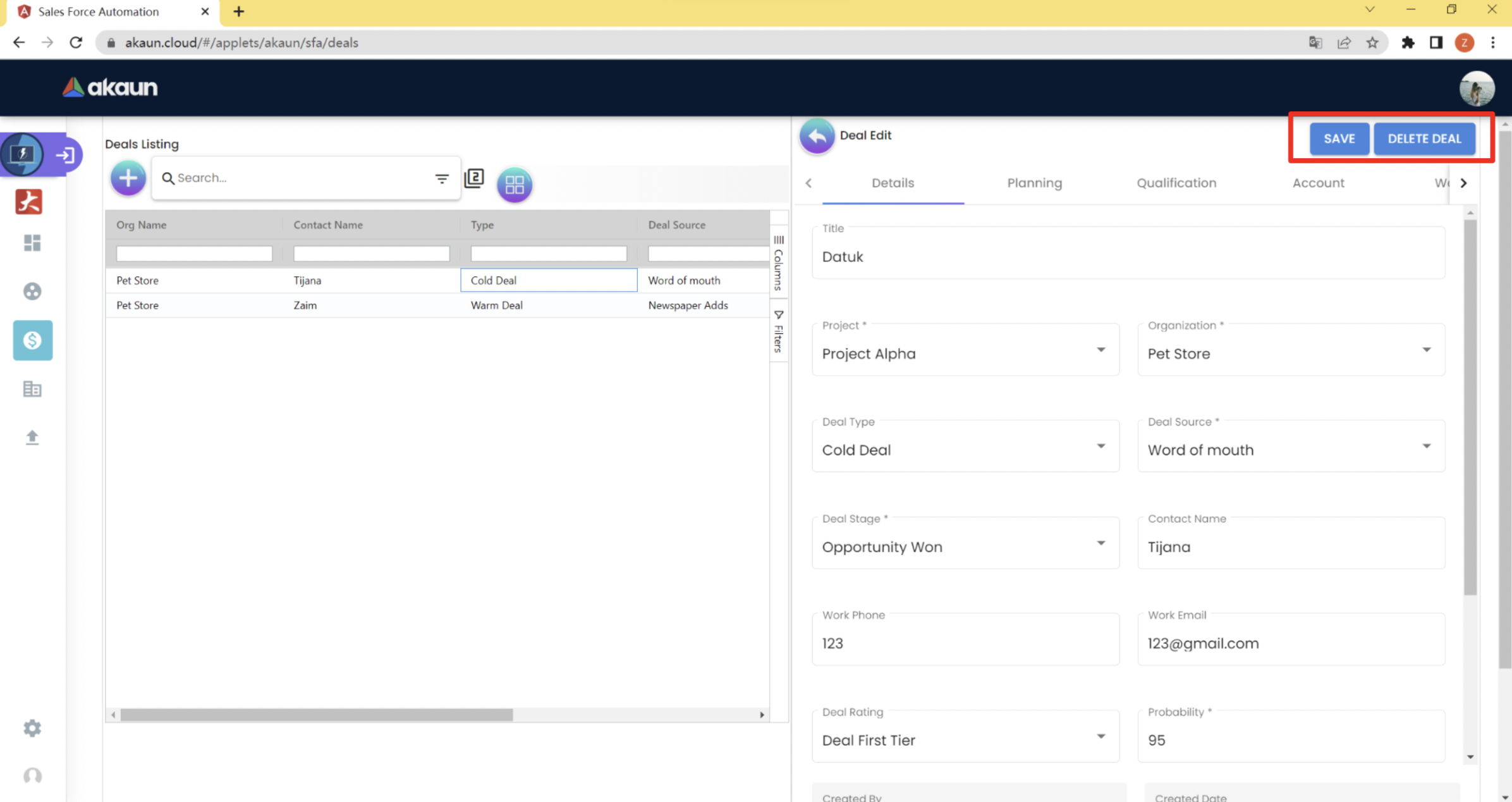Click the grid view toggle icon
This screenshot has height=802, width=1512.
coord(514,185)
